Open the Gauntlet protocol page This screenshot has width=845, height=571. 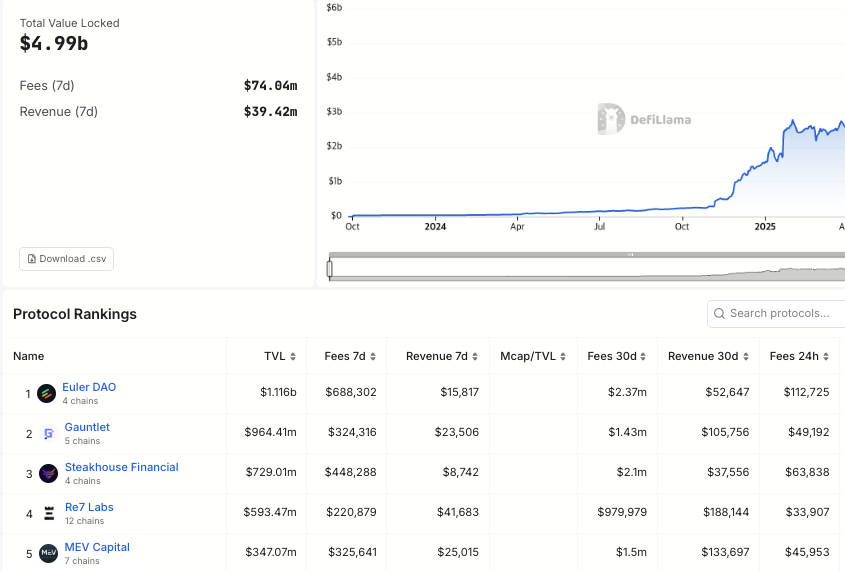(87, 427)
